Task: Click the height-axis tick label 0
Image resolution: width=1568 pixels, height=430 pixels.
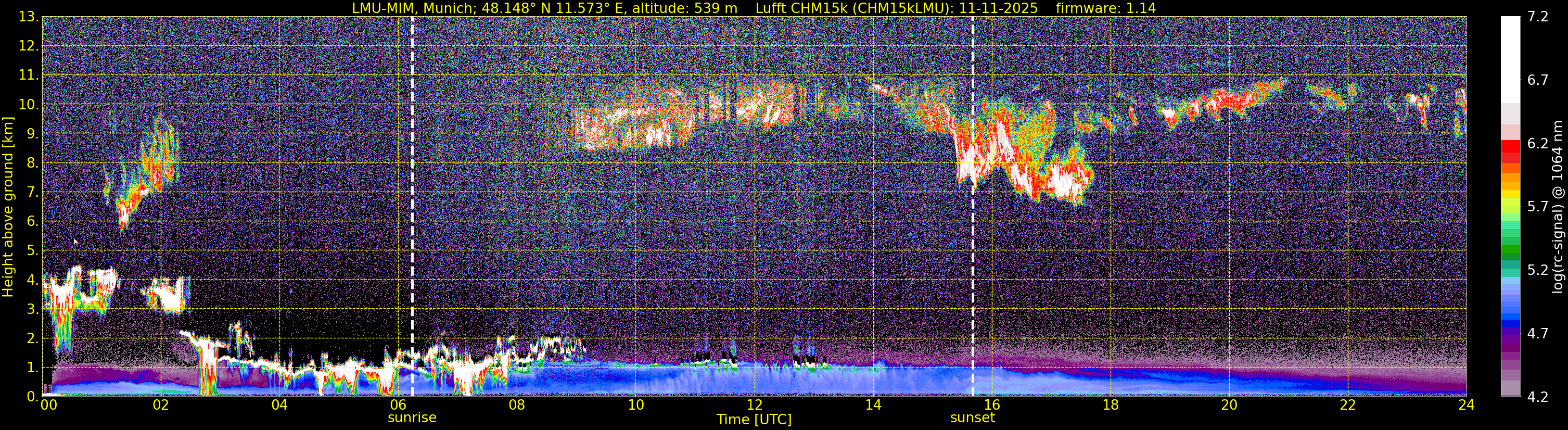Action: click(32, 396)
